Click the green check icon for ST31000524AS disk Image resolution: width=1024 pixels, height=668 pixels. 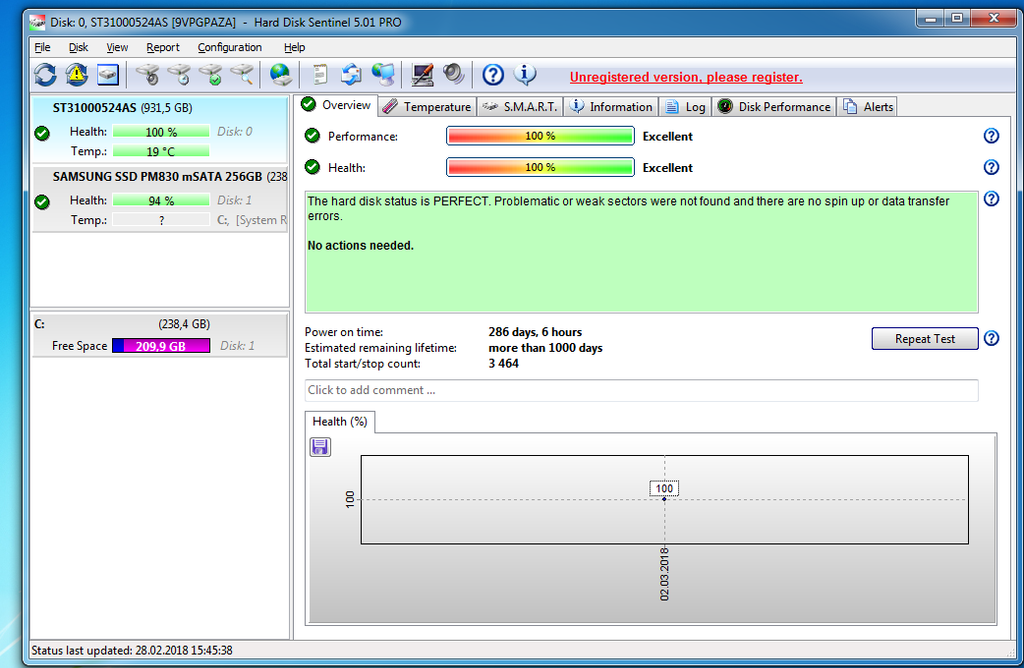42,133
